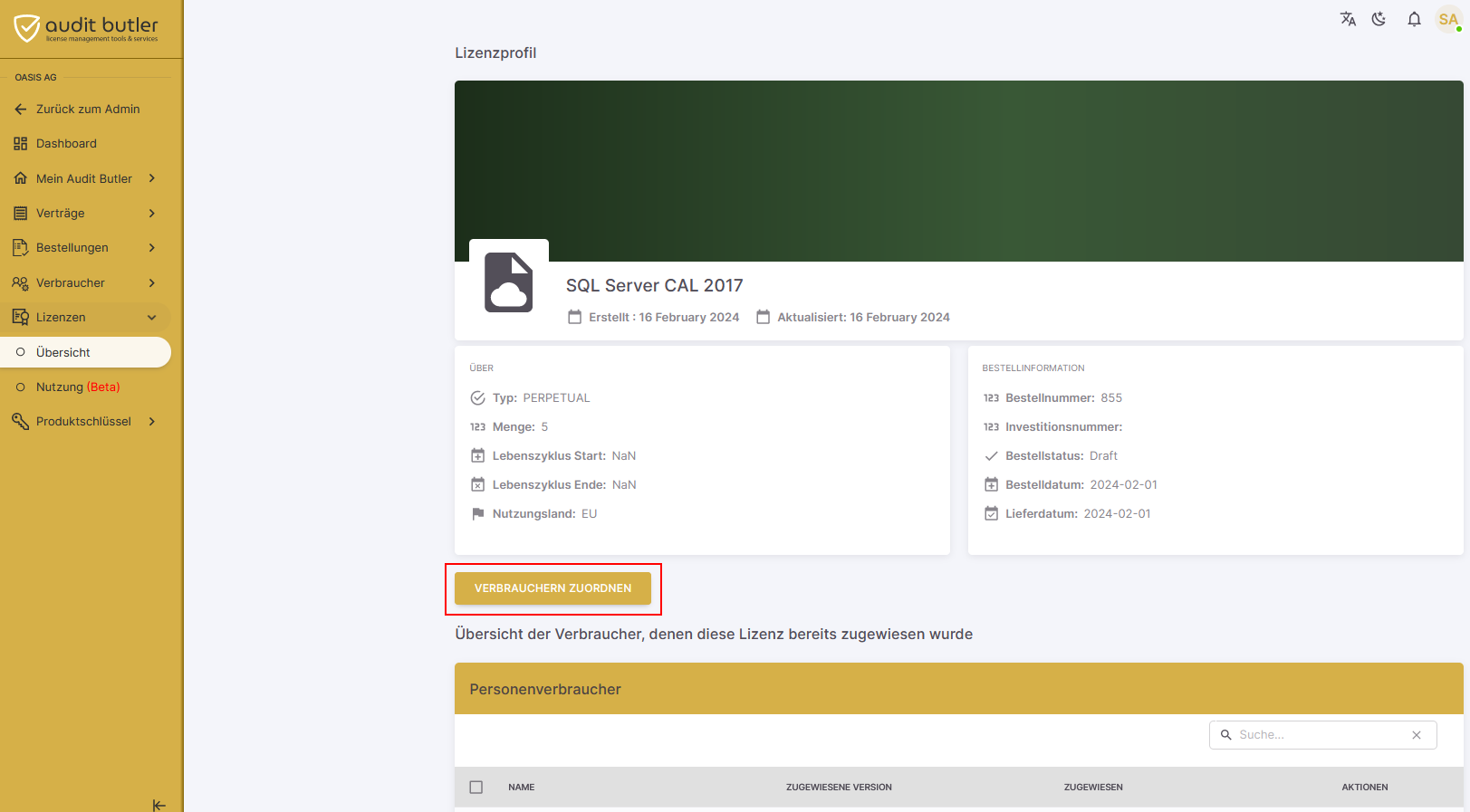The width and height of the screenshot is (1470, 812).
Task: Click the calendar icon next to Aktualisiert
Action: [764, 317]
